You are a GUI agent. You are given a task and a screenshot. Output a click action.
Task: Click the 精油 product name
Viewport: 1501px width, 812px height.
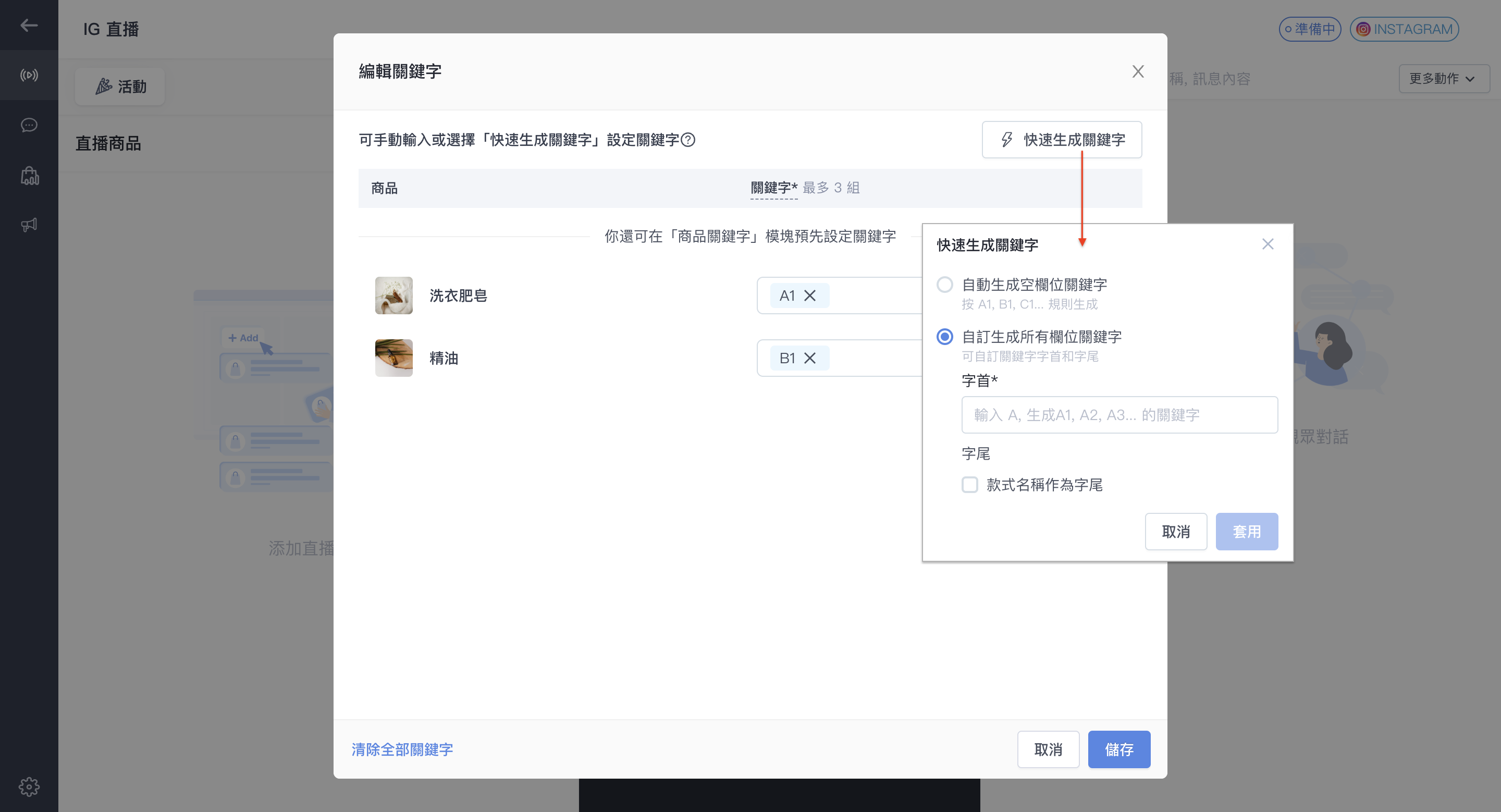coord(444,358)
